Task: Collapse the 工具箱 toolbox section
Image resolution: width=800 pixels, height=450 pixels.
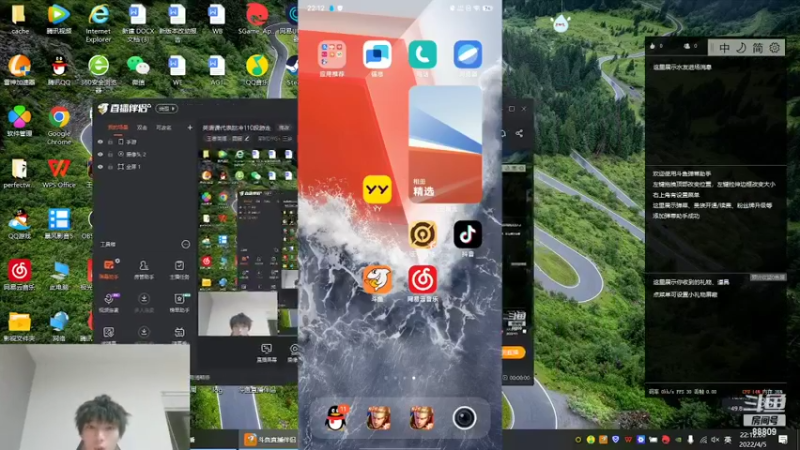Action: pyautogui.click(x=186, y=244)
